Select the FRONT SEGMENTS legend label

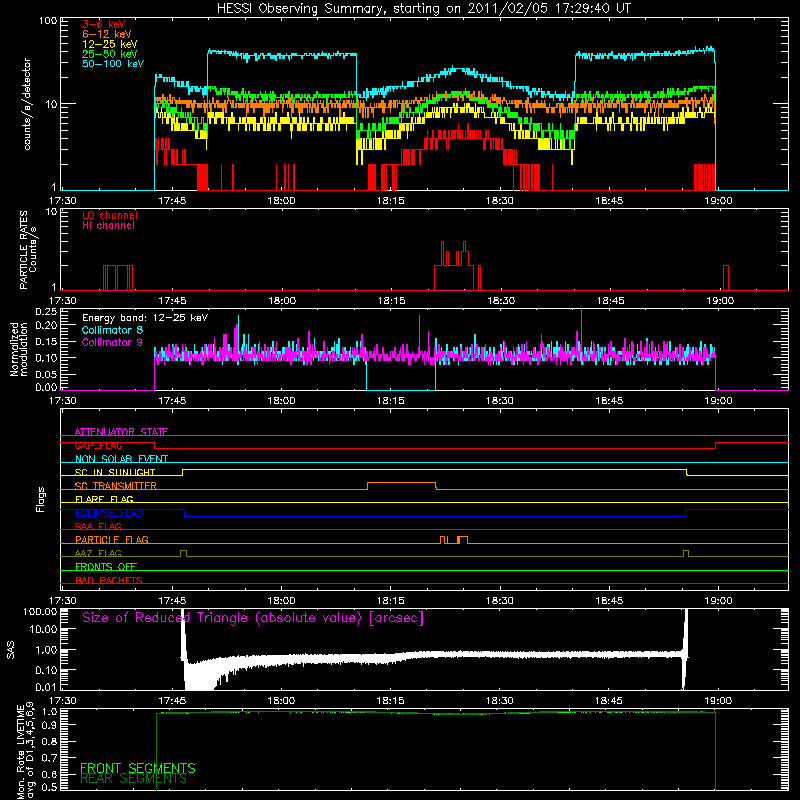click(138, 768)
